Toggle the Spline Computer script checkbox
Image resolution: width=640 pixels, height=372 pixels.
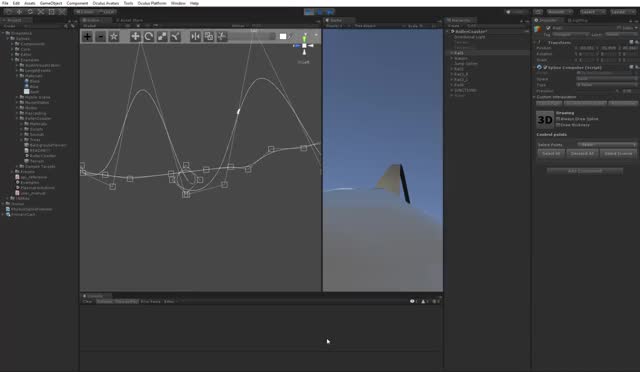coord(545,67)
